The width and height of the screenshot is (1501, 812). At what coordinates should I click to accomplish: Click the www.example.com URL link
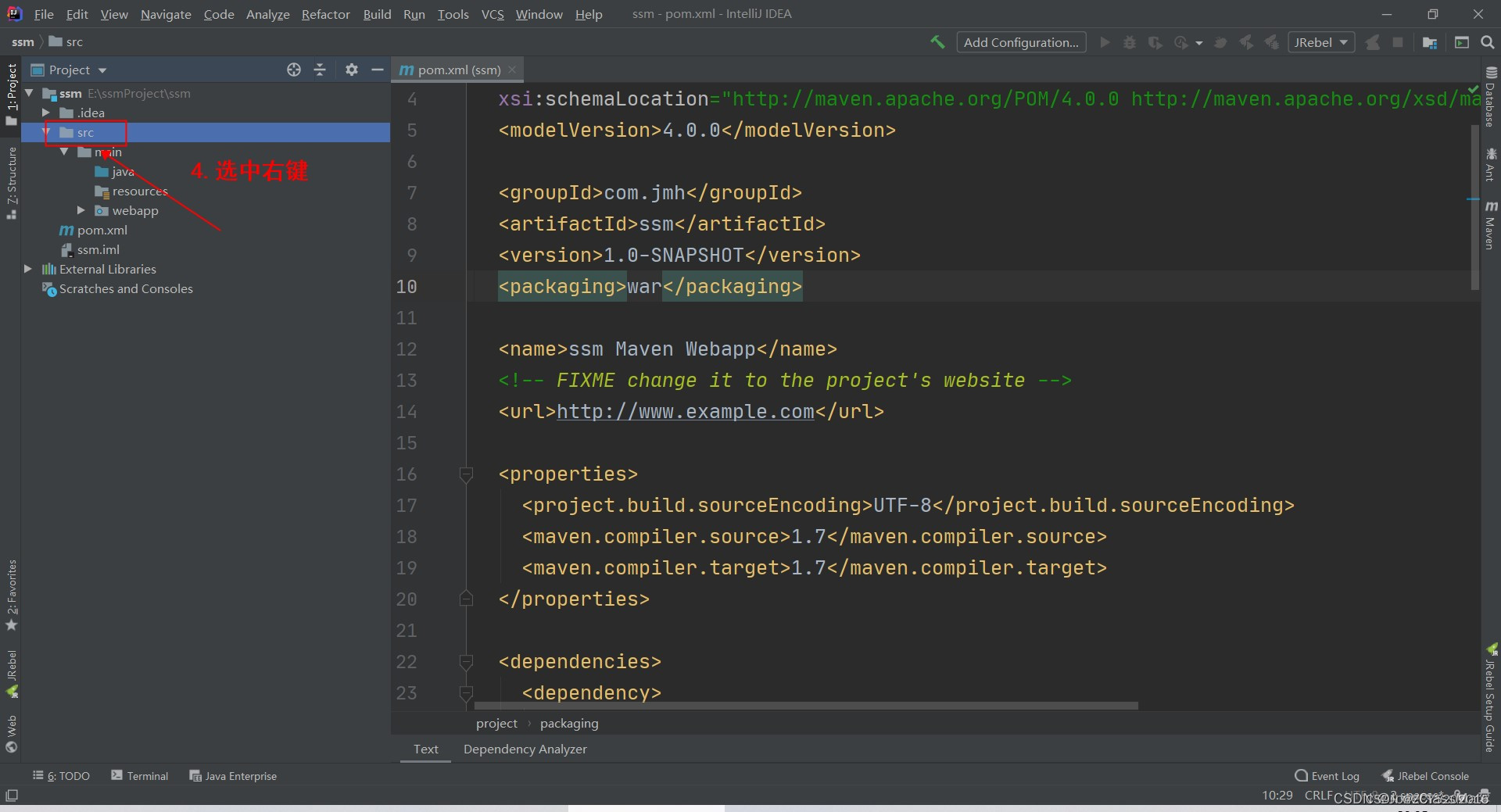(x=686, y=412)
